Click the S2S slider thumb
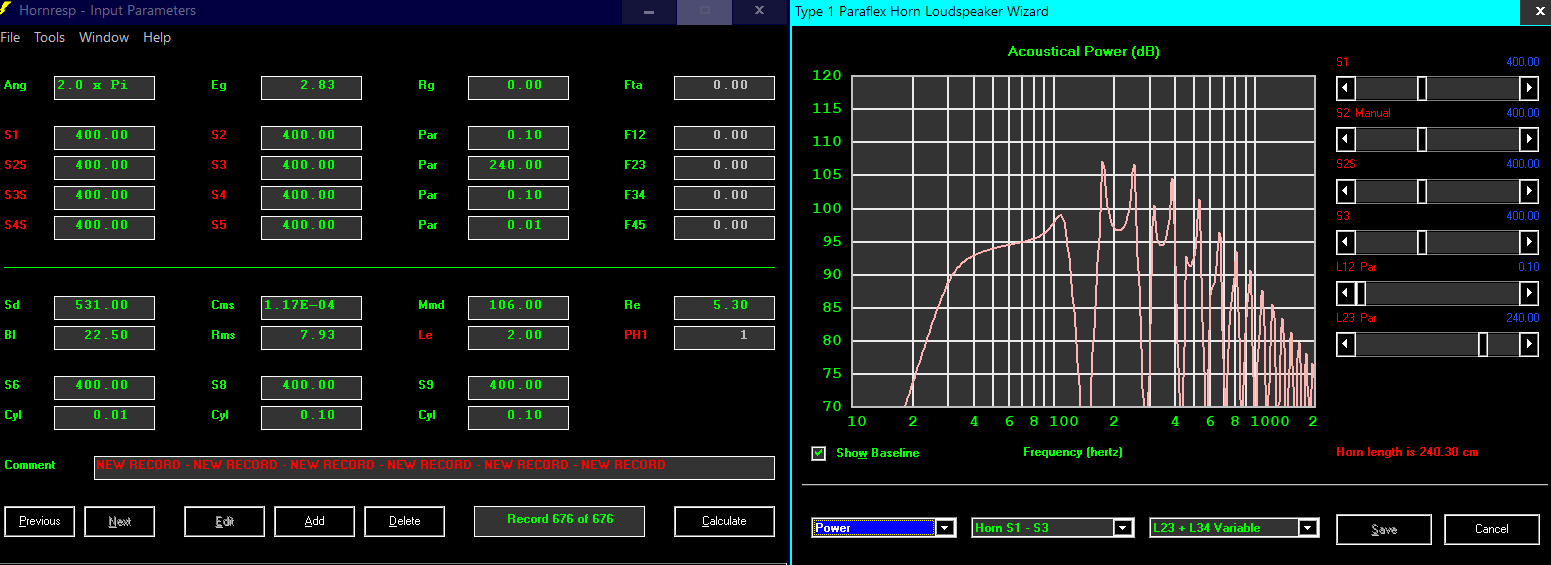Viewport: 1551px width, 565px height. [x=1421, y=191]
